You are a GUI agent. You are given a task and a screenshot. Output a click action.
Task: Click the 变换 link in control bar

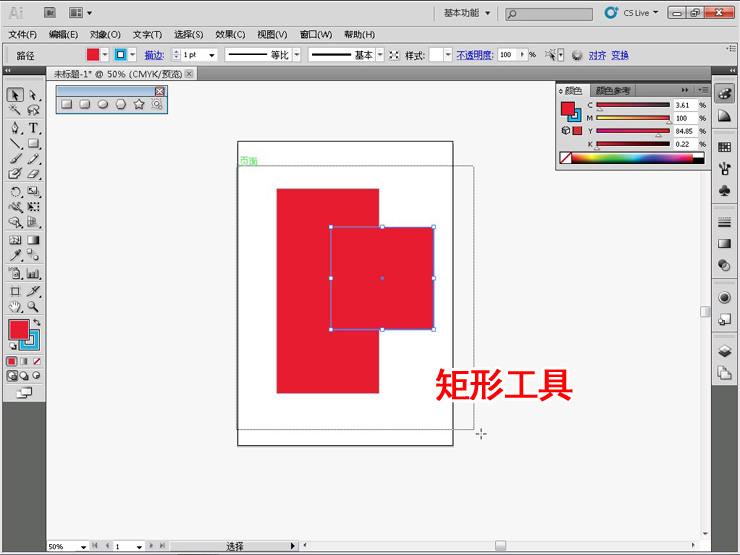pyautogui.click(x=620, y=55)
